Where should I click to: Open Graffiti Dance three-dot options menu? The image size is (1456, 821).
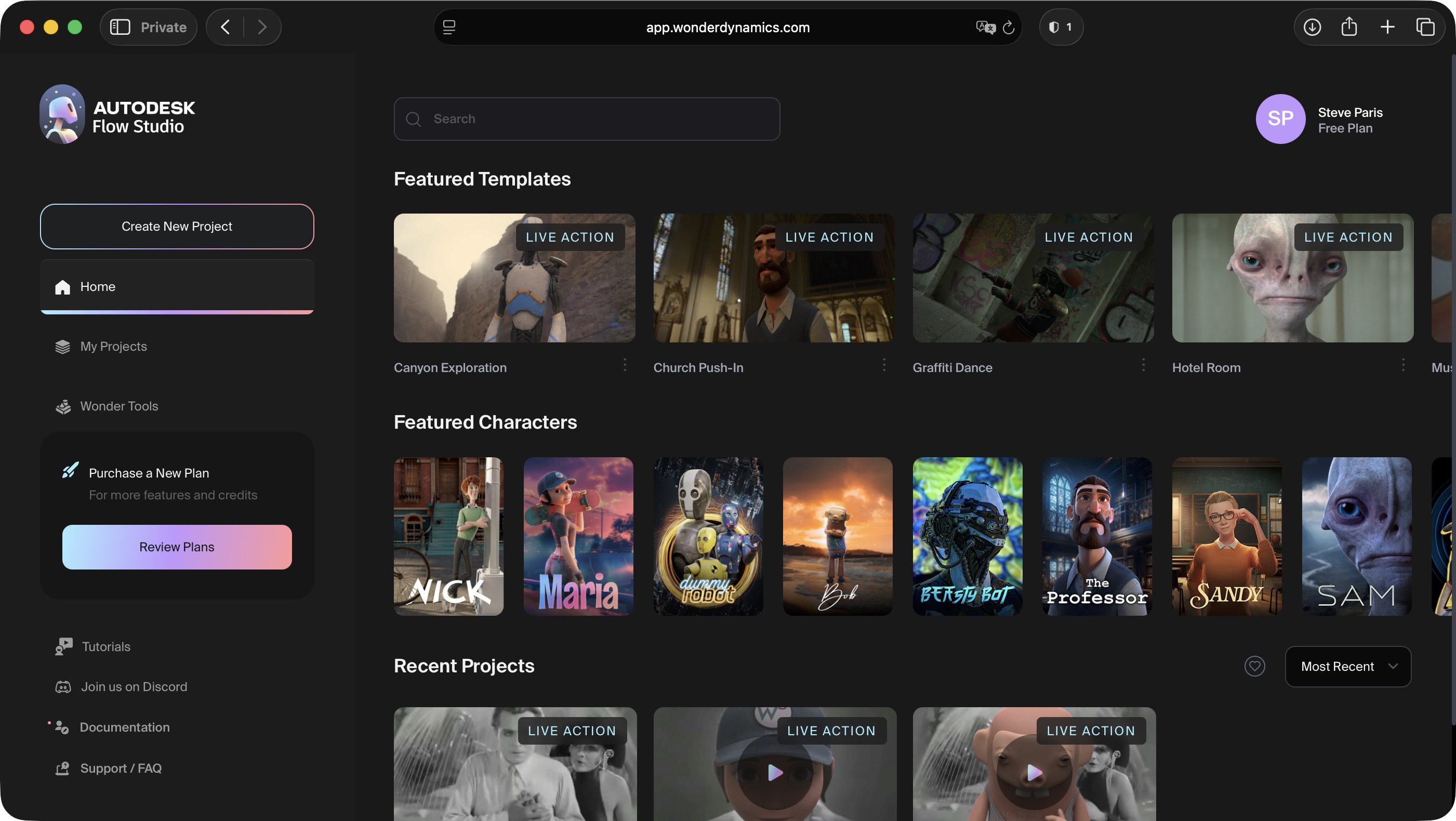(1143, 365)
